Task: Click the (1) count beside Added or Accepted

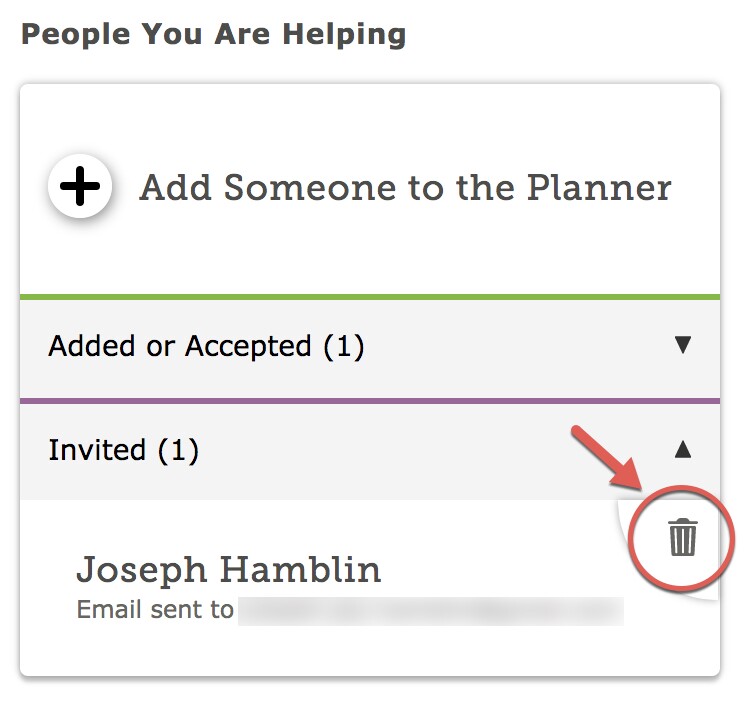Action: point(344,346)
